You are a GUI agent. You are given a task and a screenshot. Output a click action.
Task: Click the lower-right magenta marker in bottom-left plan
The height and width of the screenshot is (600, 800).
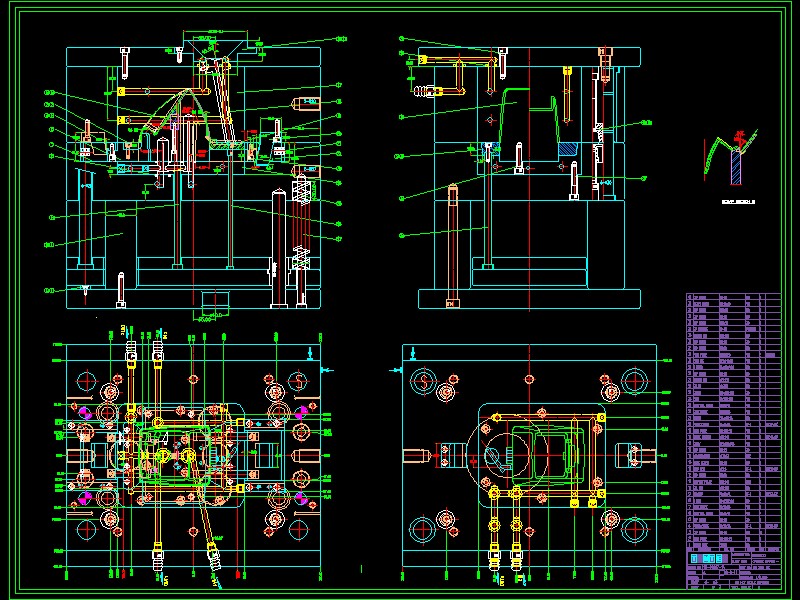coord(301,495)
